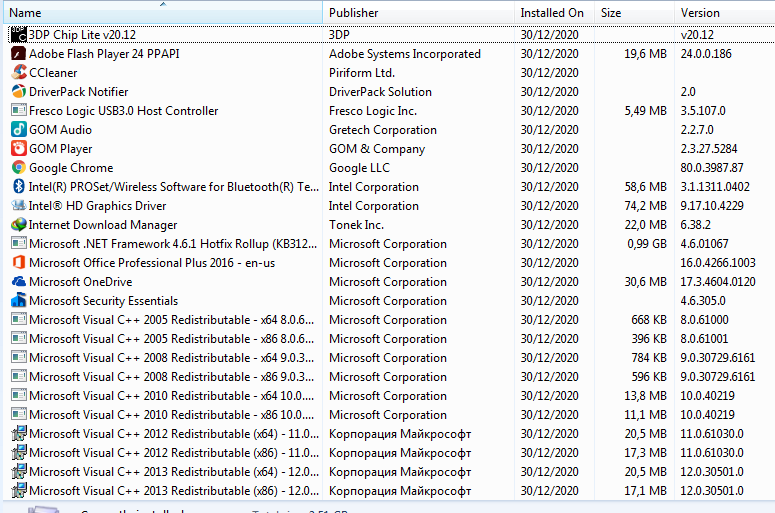Click the 3DP Chip Lite program icon
This screenshot has width=775, height=513.
[19, 35]
